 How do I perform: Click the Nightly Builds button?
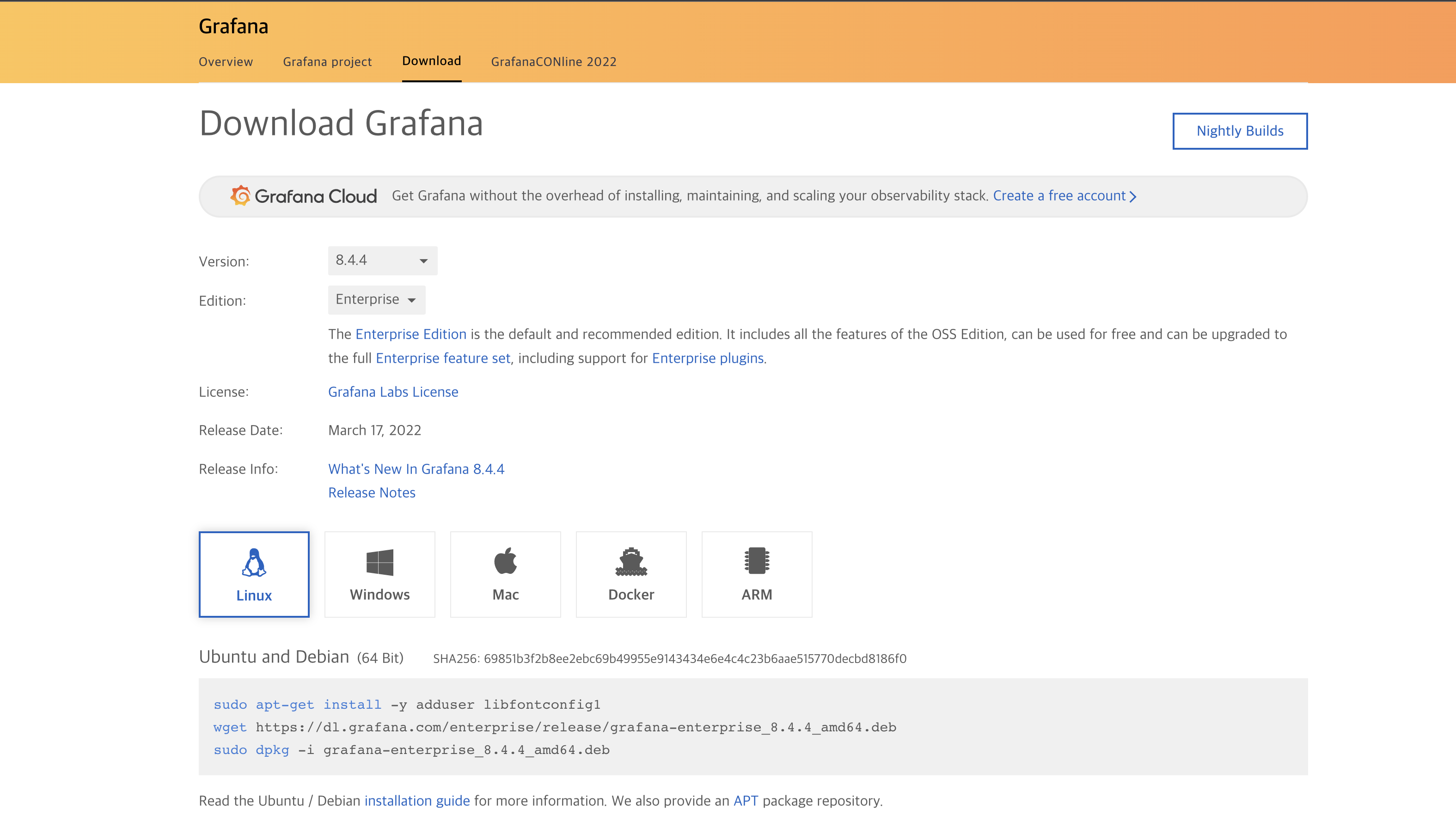coord(1240,131)
